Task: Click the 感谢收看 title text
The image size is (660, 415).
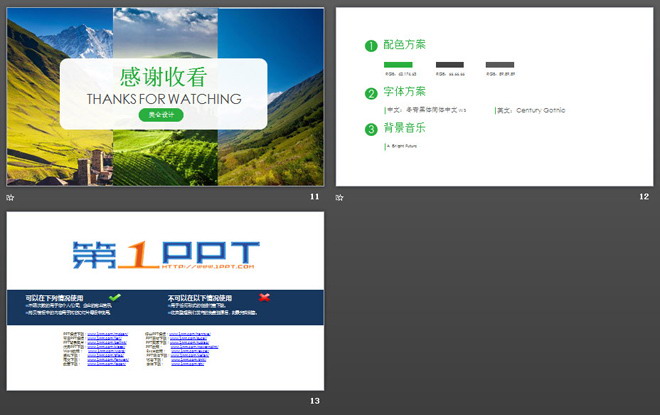Action: click(163, 77)
